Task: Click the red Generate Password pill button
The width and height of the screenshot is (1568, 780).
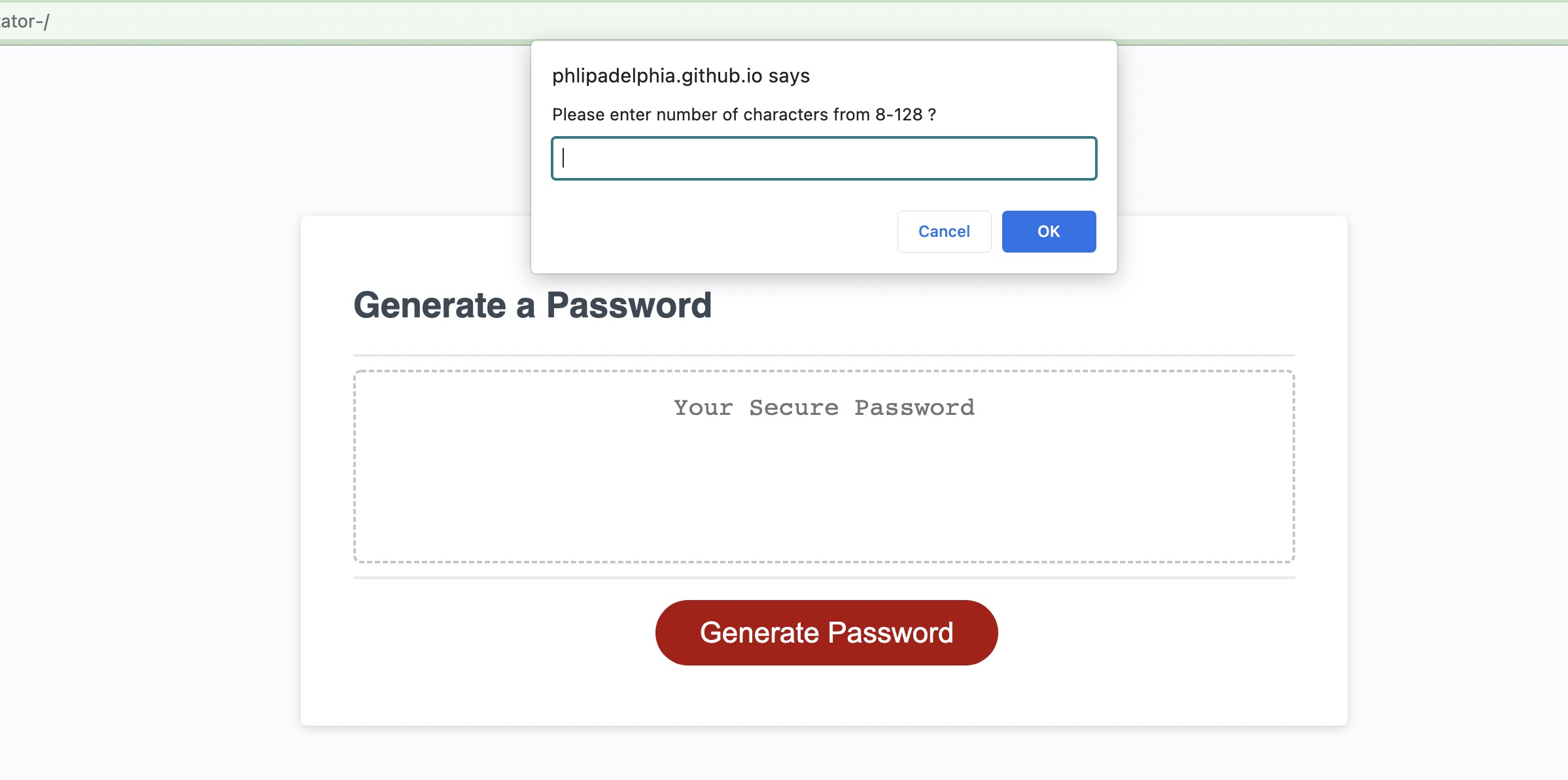Action: point(826,631)
